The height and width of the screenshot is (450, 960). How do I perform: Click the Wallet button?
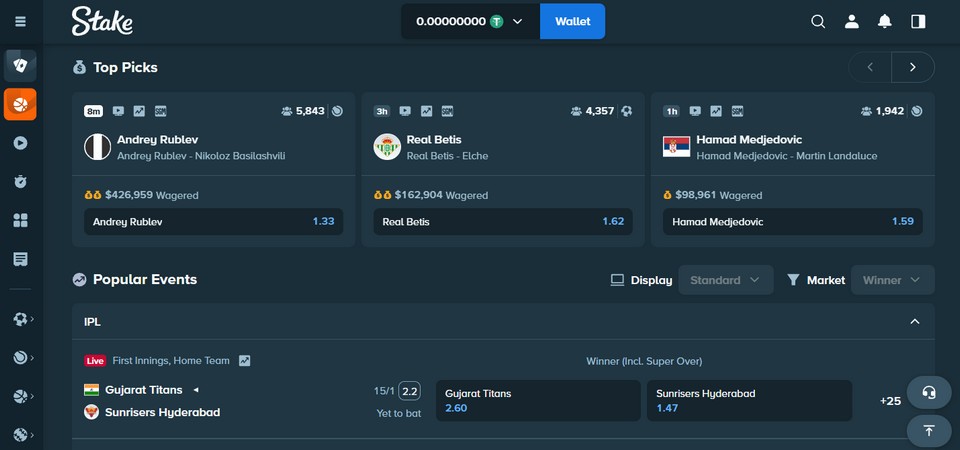[x=572, y=21]
